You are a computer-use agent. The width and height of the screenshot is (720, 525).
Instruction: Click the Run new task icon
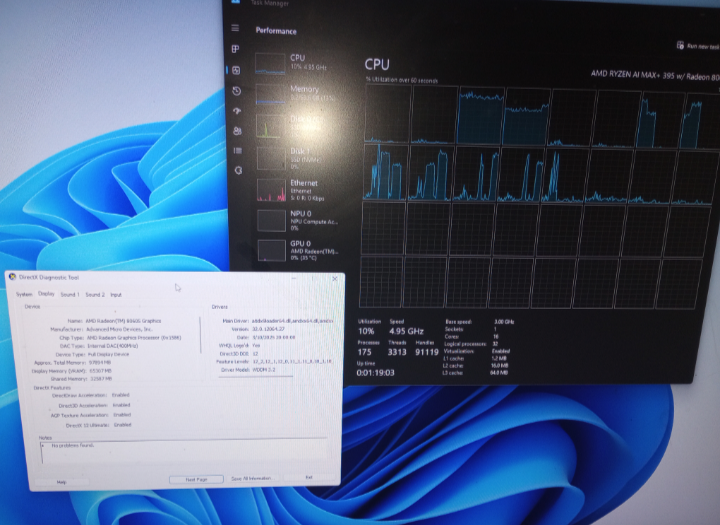(x=681, y=45)
